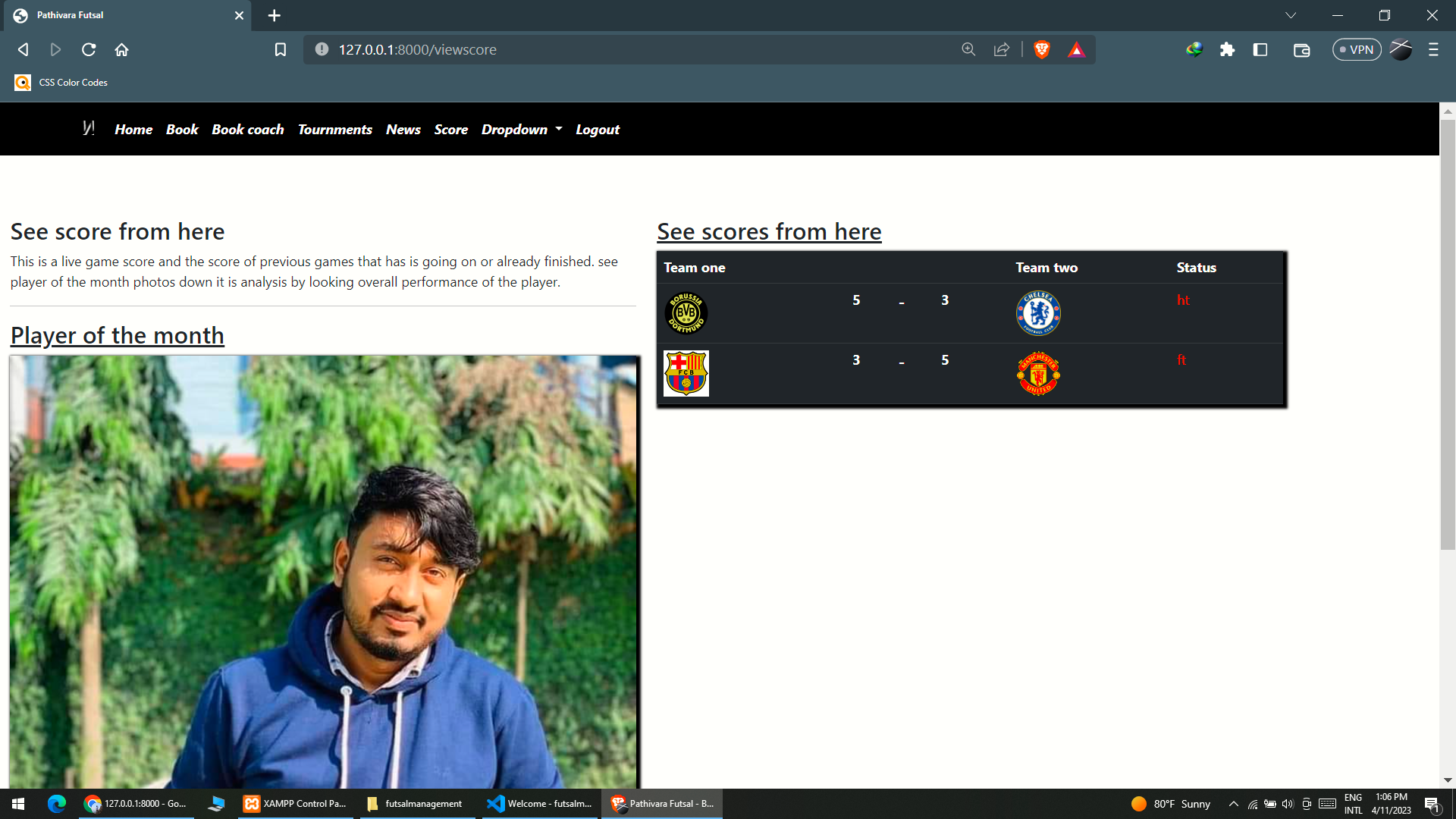Toggle the VPN button in the toolbar

coord(1356,49)
